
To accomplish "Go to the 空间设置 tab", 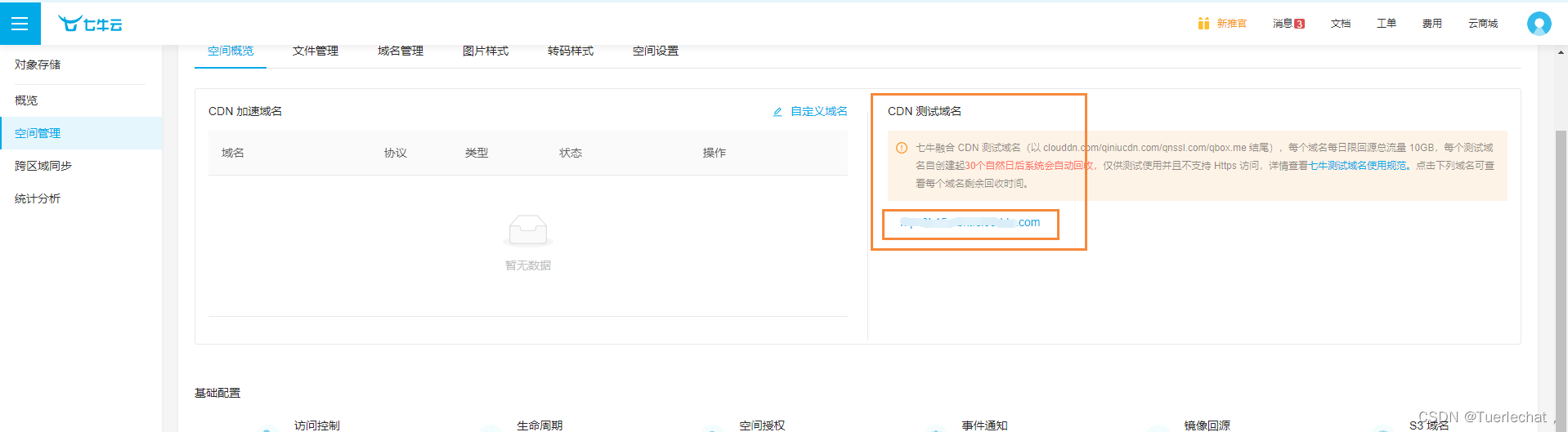I will click(x=656, y=51).
